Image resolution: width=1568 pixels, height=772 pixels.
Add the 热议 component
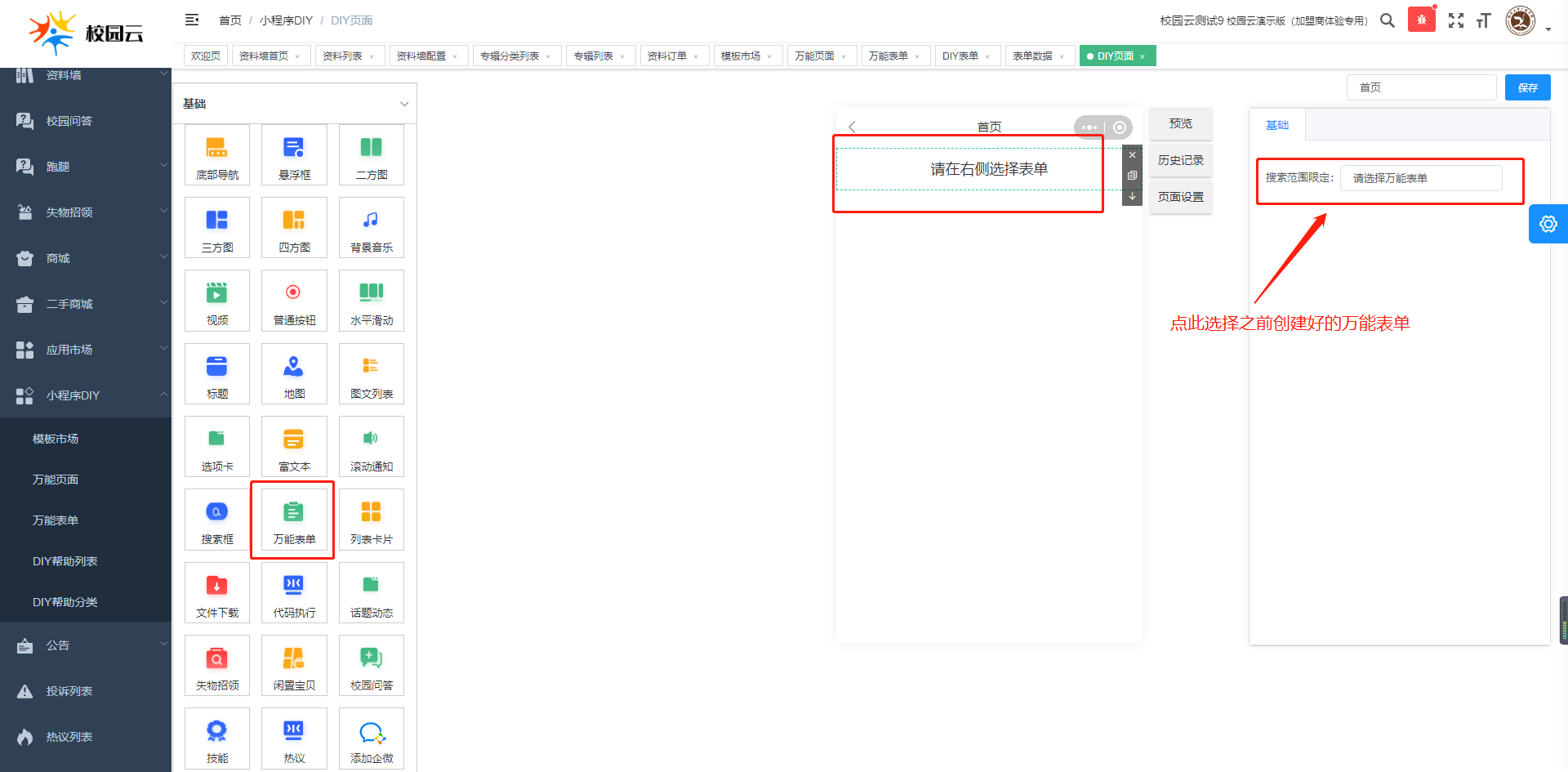point(294,739)
